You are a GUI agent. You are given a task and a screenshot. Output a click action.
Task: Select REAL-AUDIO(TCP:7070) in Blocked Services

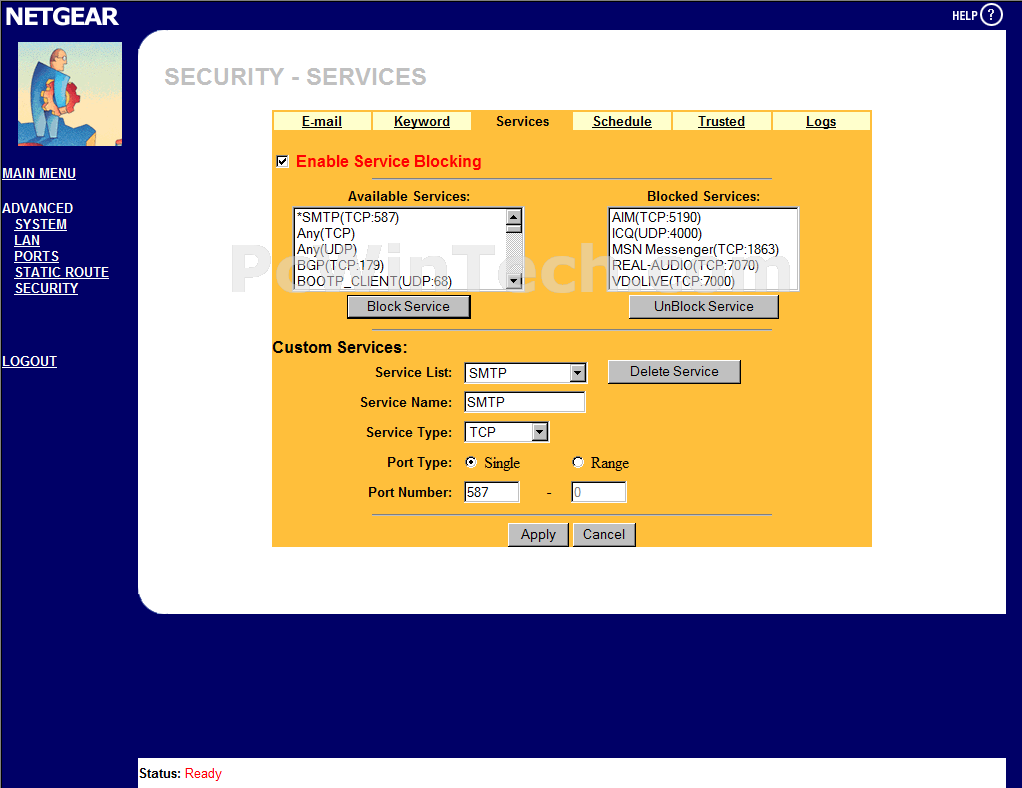(703, 265)
